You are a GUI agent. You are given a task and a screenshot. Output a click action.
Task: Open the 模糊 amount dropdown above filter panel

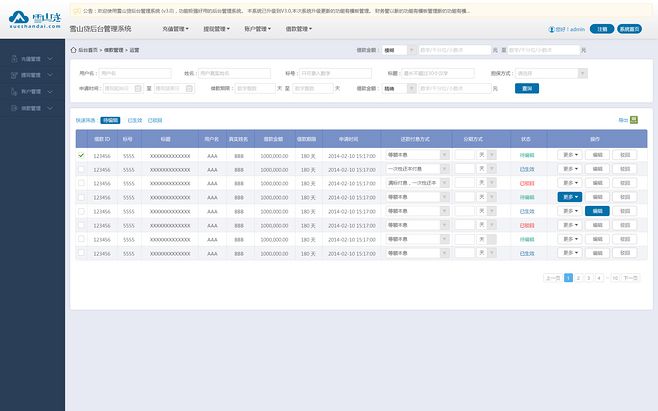point(399,50)
